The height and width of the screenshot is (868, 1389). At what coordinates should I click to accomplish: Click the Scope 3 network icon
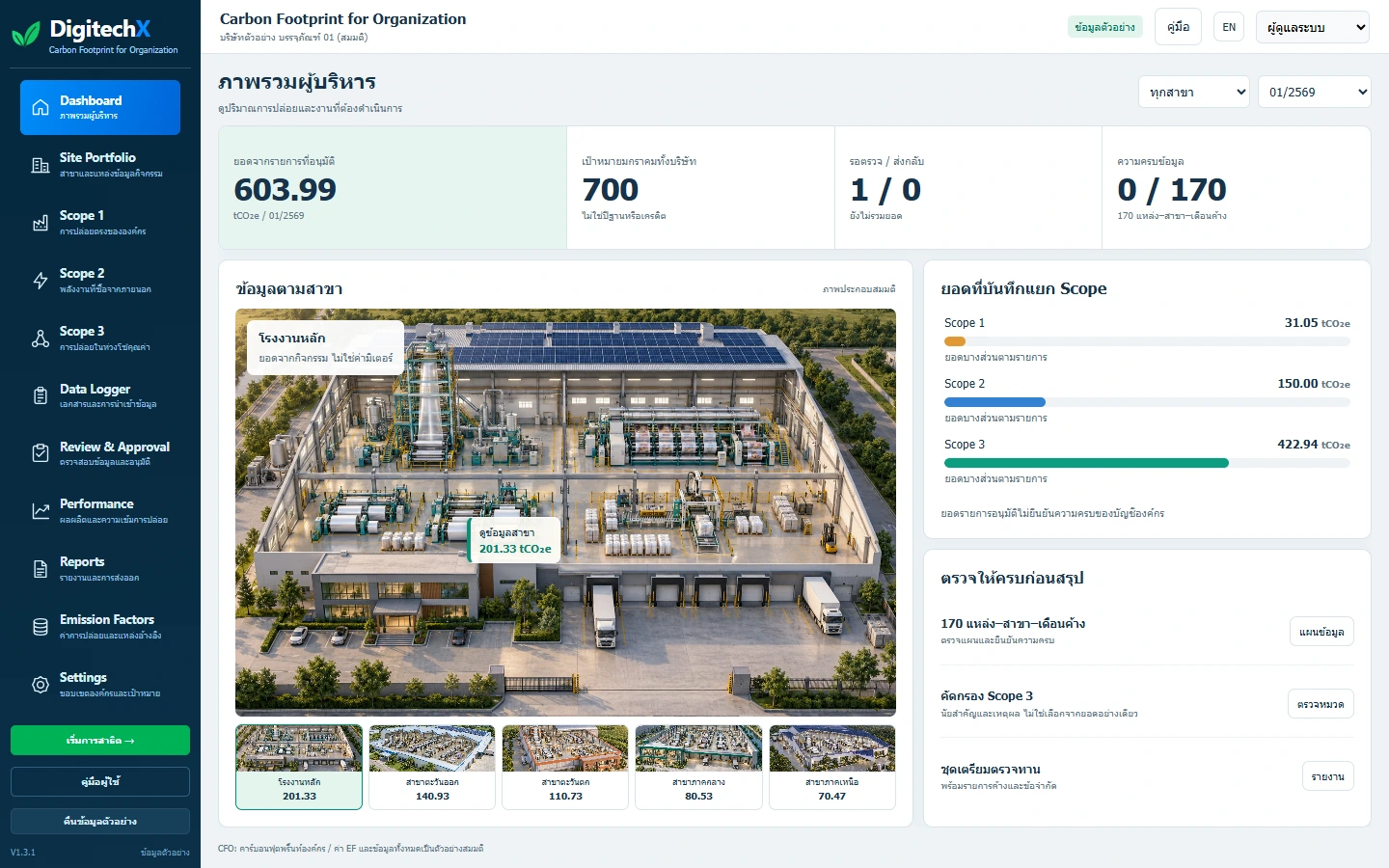pos(41,339)
